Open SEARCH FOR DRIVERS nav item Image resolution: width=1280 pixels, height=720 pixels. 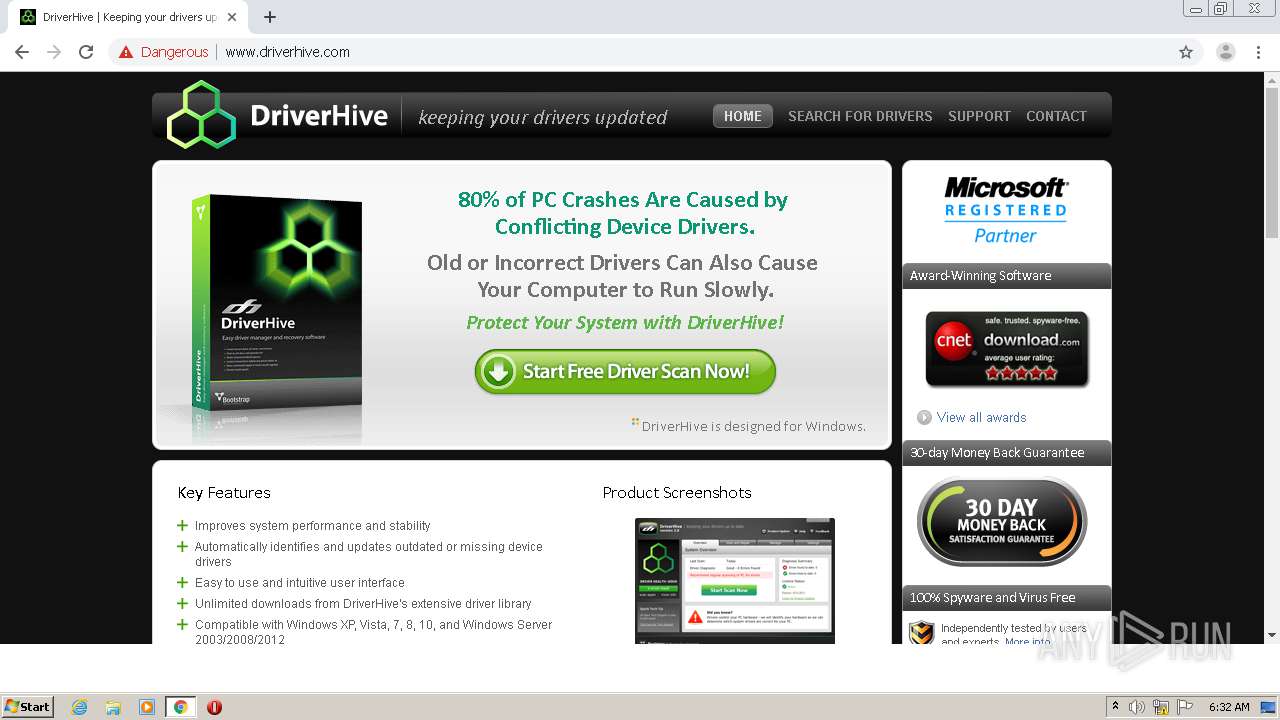tap(860, 116)
